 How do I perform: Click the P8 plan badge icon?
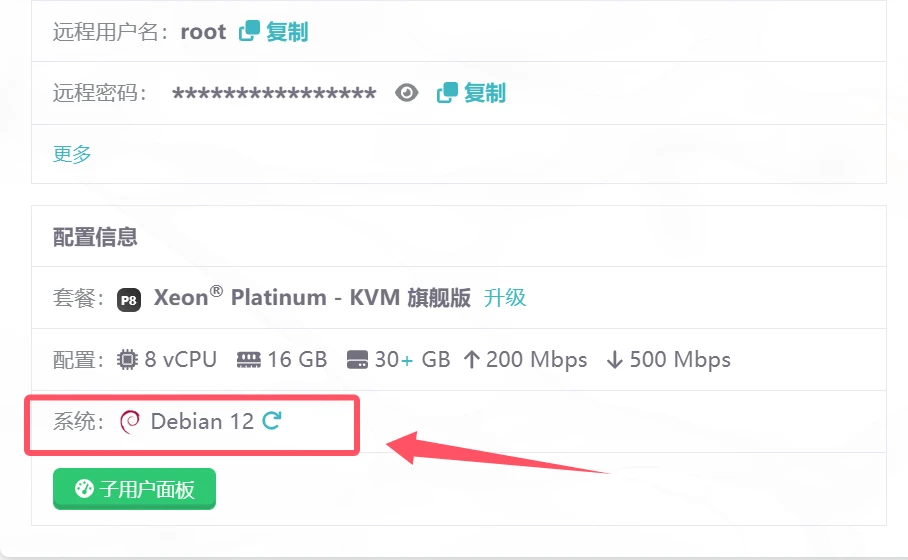[129, 299]
